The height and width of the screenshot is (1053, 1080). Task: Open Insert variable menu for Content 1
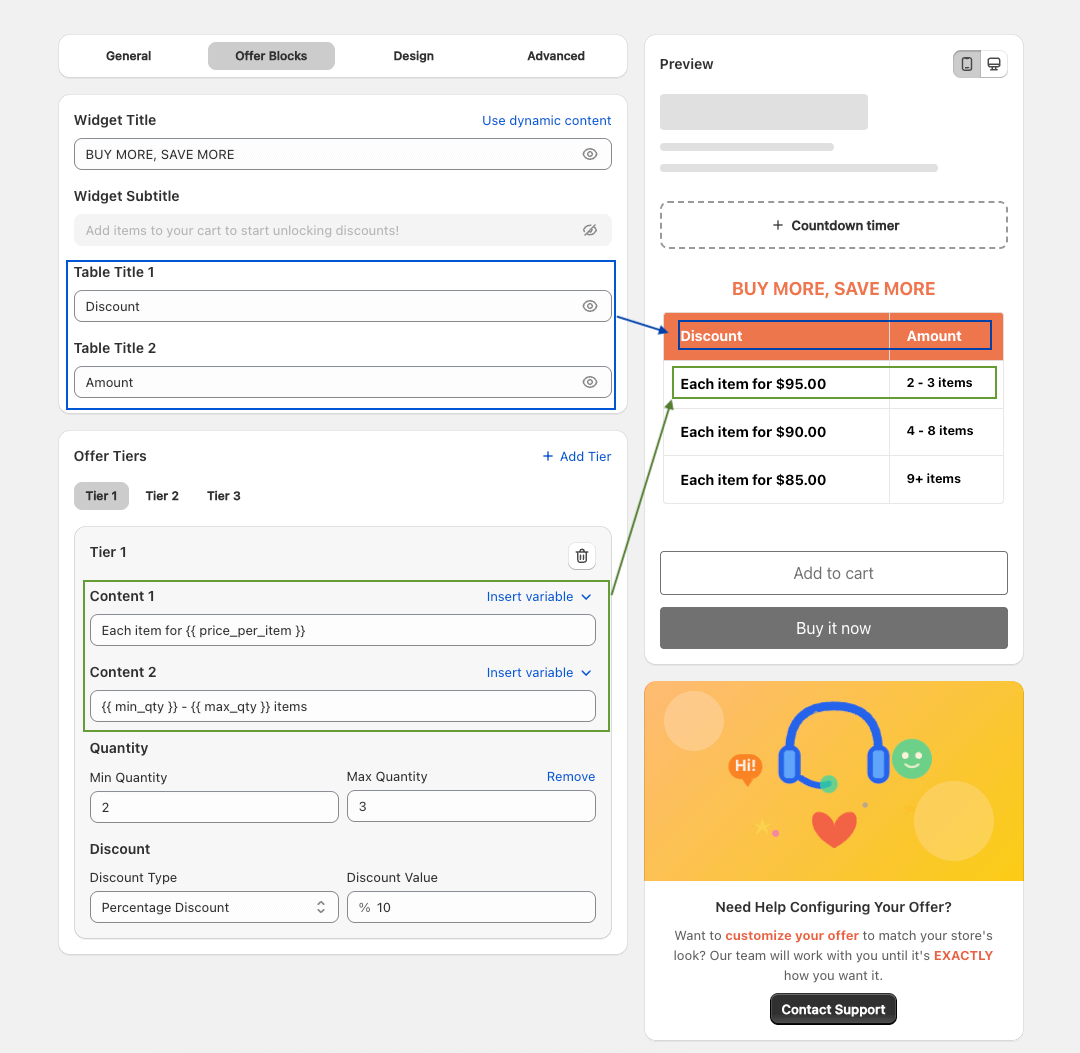(538, 596)
